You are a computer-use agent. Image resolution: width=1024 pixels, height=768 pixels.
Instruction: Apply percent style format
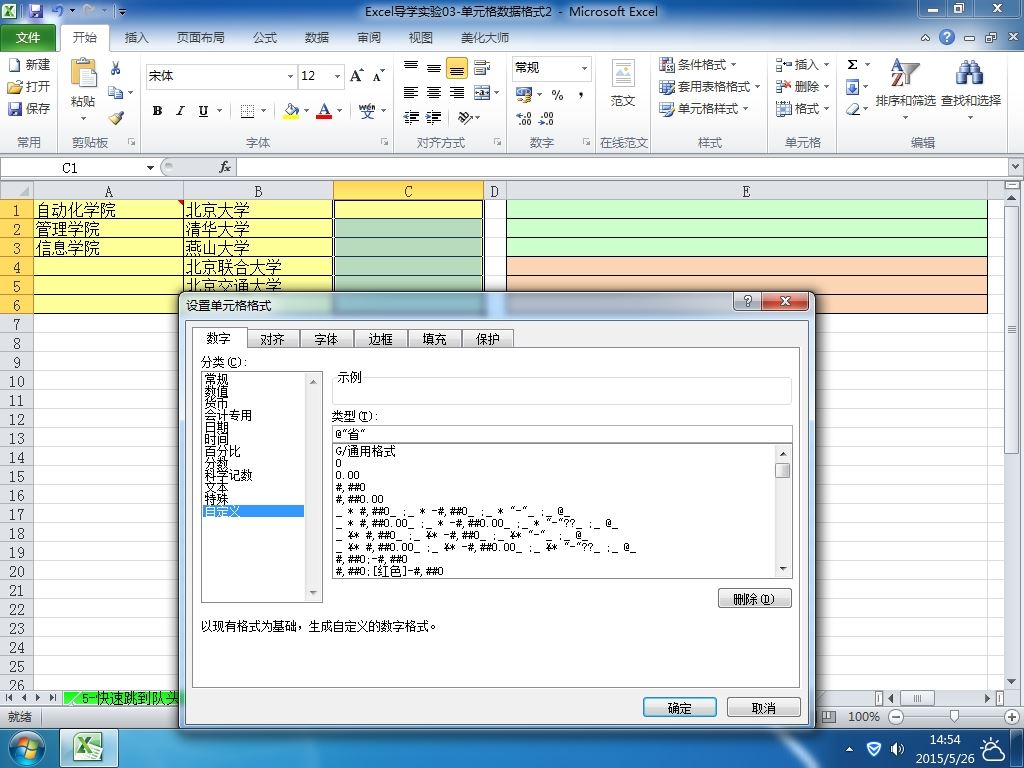coord(557,95)
